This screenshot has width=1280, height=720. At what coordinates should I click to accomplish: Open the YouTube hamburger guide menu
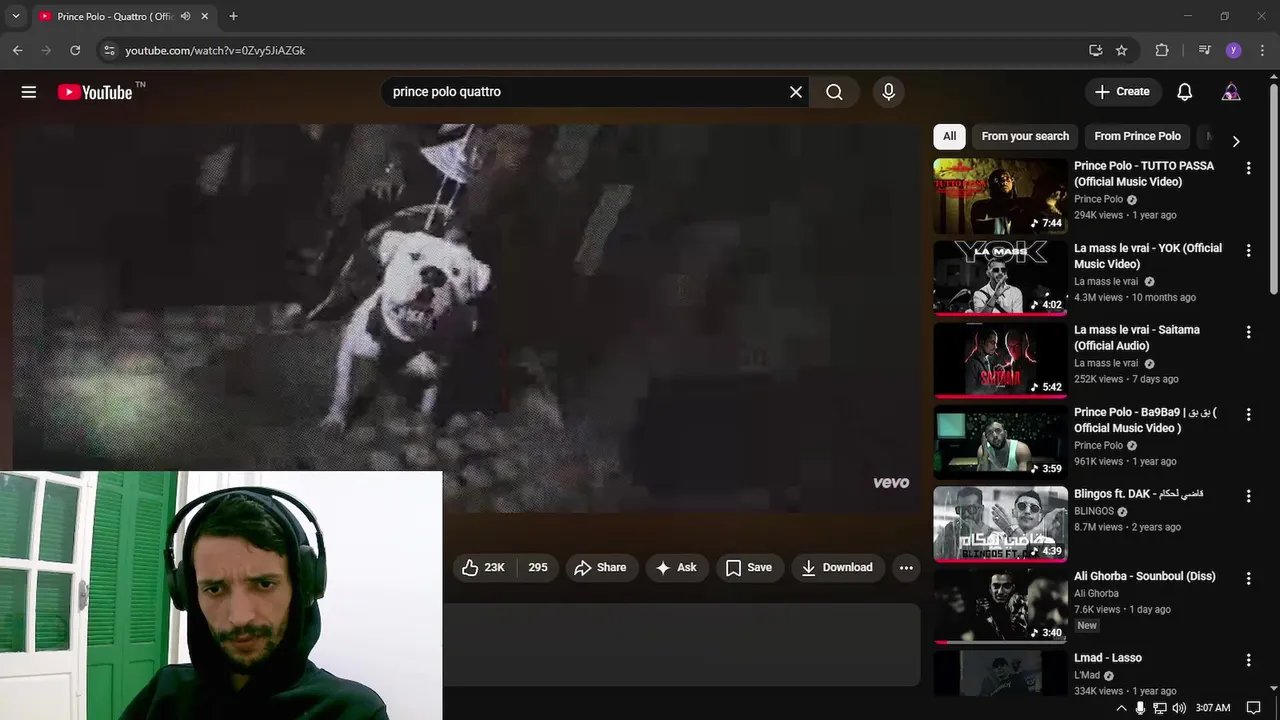coord(29,92)
